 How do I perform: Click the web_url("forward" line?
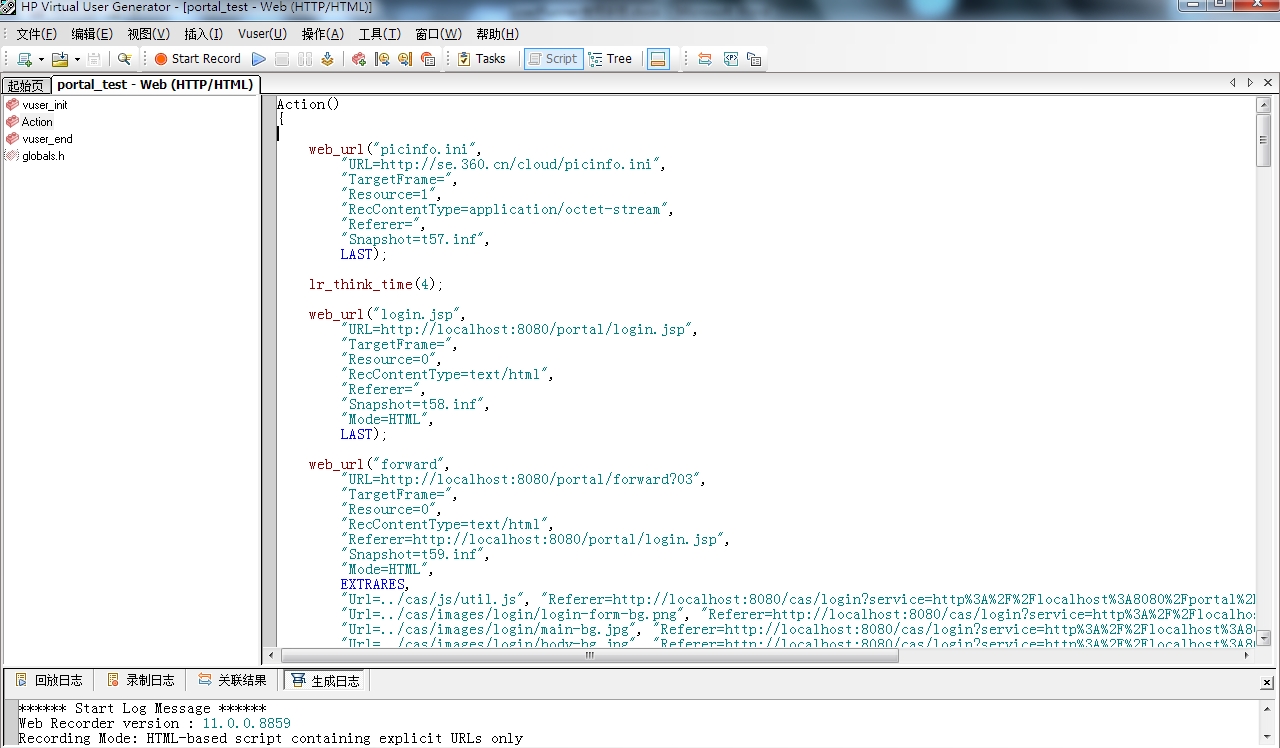pos(379,465)
